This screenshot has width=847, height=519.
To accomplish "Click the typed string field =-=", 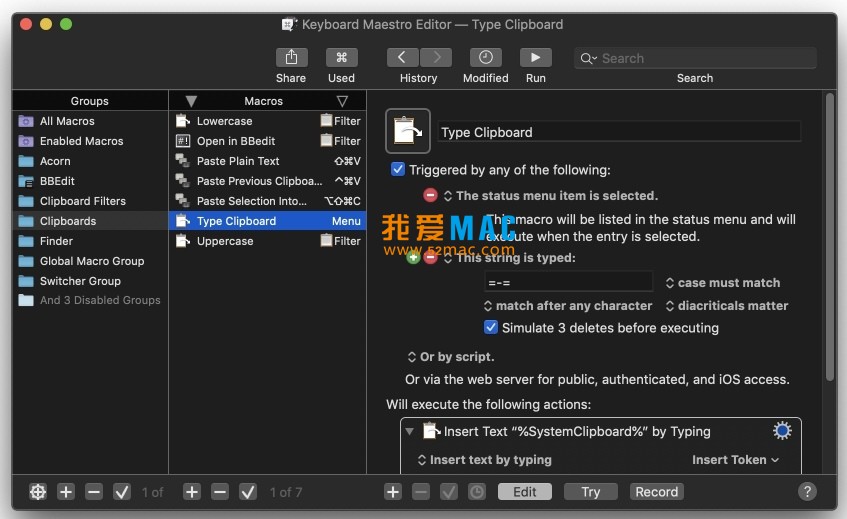I will coord(568,282).
